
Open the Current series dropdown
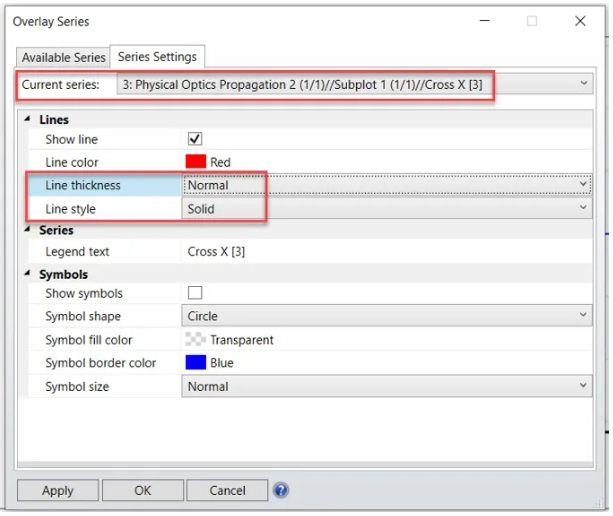point(584,85)
